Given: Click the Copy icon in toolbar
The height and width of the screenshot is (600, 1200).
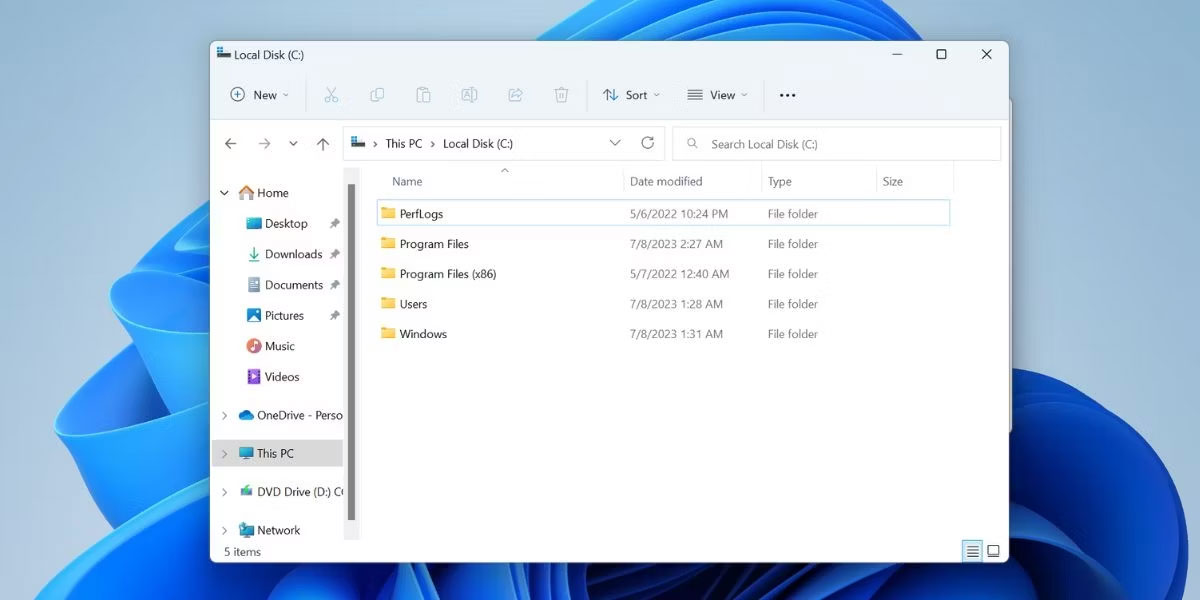Looking at the screenshot, I should pyautogui.click(x=377, y=95).
